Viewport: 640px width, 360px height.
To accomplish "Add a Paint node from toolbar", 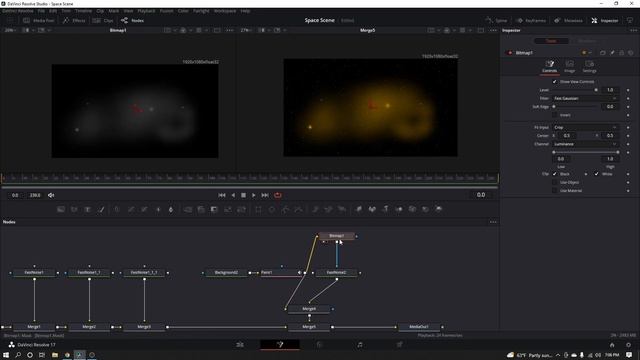I will [101, 209].
